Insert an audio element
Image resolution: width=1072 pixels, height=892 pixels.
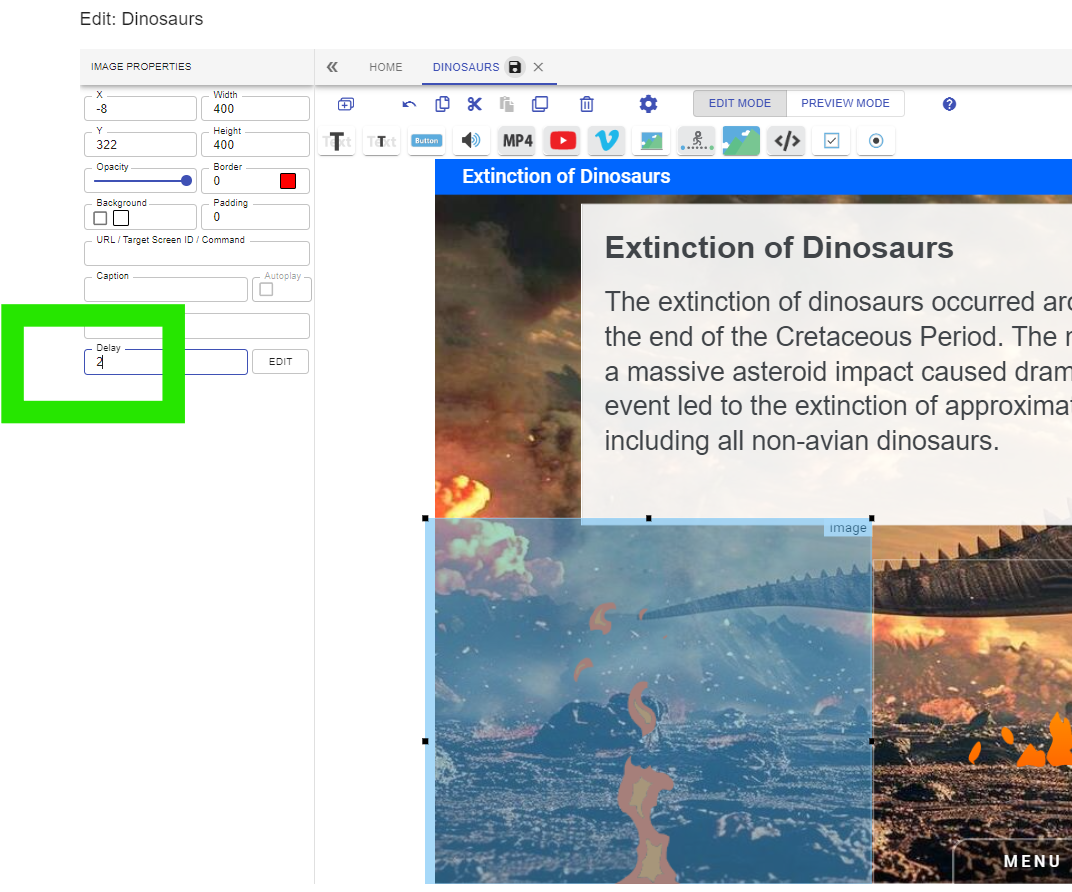point(471,141)
